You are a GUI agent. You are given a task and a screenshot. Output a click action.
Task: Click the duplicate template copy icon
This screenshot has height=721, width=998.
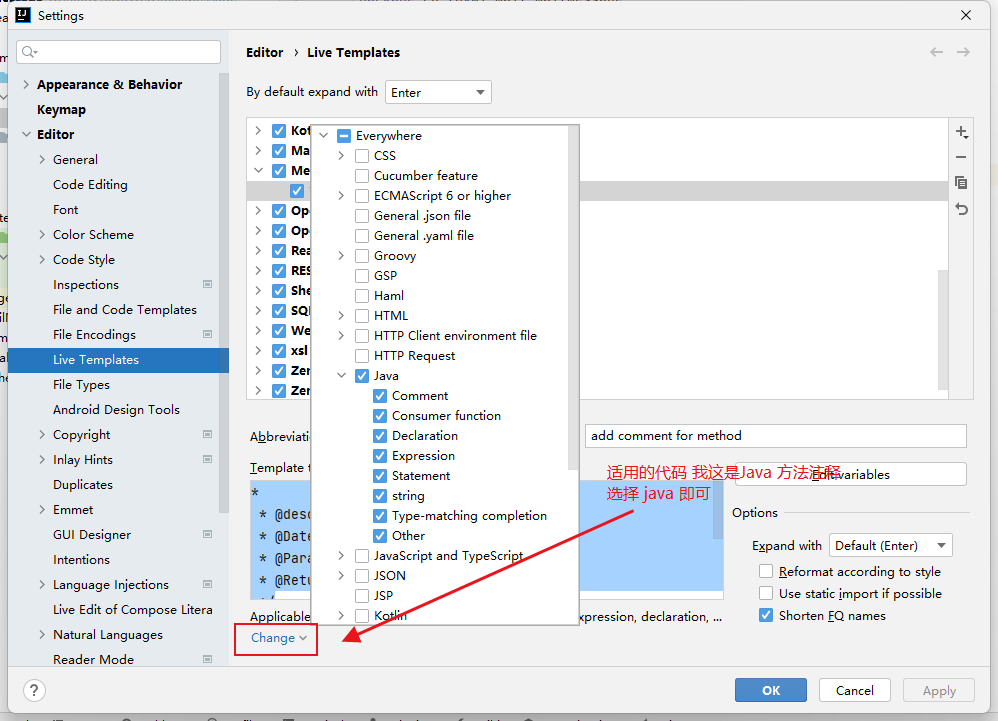(961, 183)
